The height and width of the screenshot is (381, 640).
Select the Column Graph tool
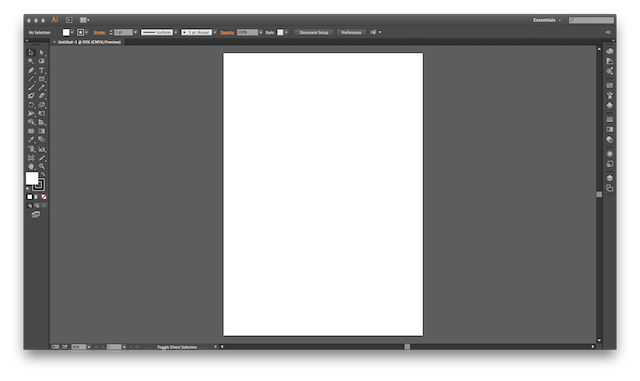[x=42, y=149]
